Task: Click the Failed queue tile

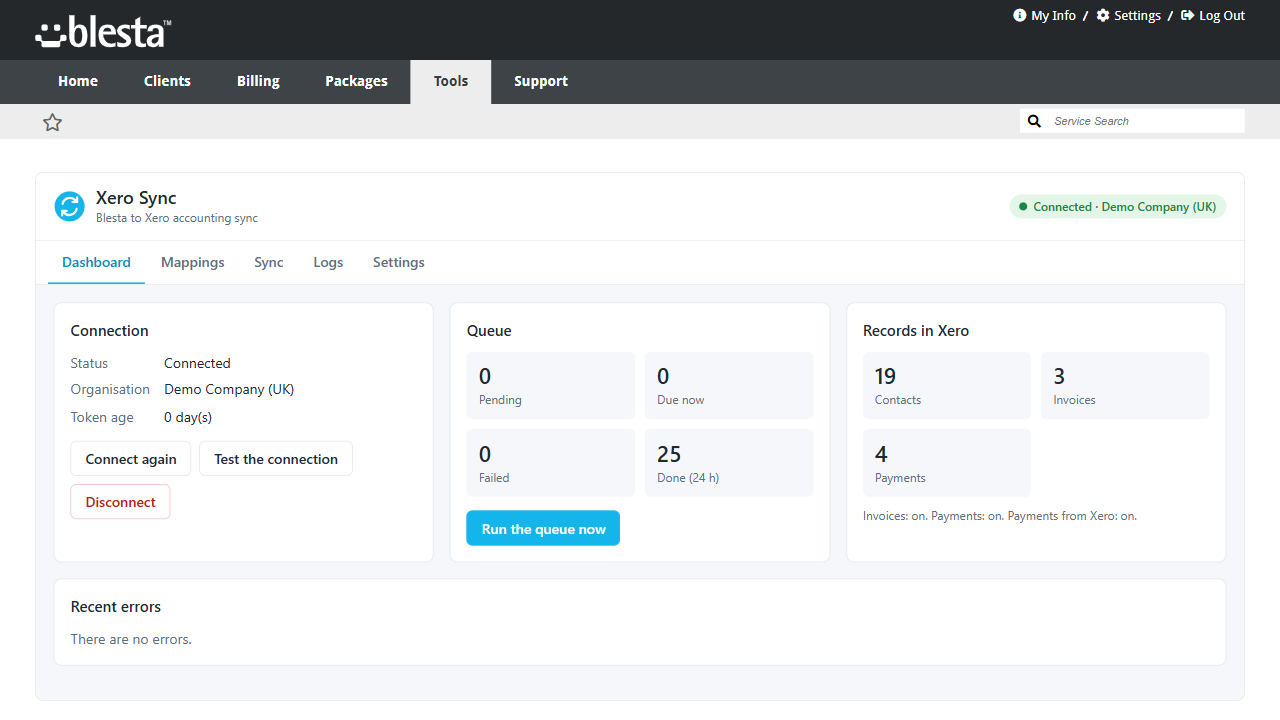Action: (551, 463)
